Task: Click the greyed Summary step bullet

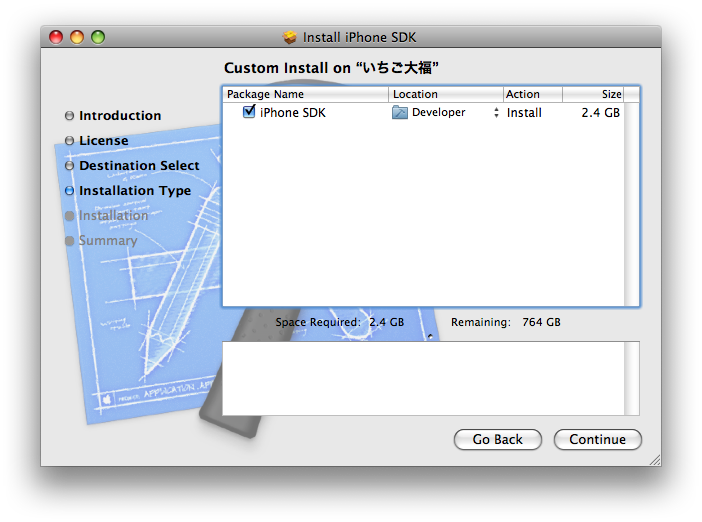Action: [69, 241]
